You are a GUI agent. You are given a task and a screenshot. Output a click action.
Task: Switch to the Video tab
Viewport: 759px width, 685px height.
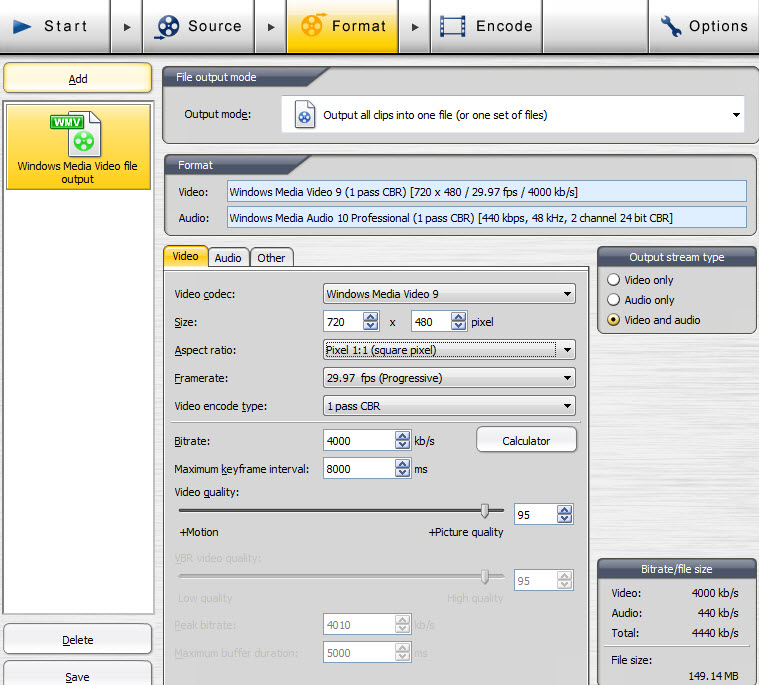(186, 256)
